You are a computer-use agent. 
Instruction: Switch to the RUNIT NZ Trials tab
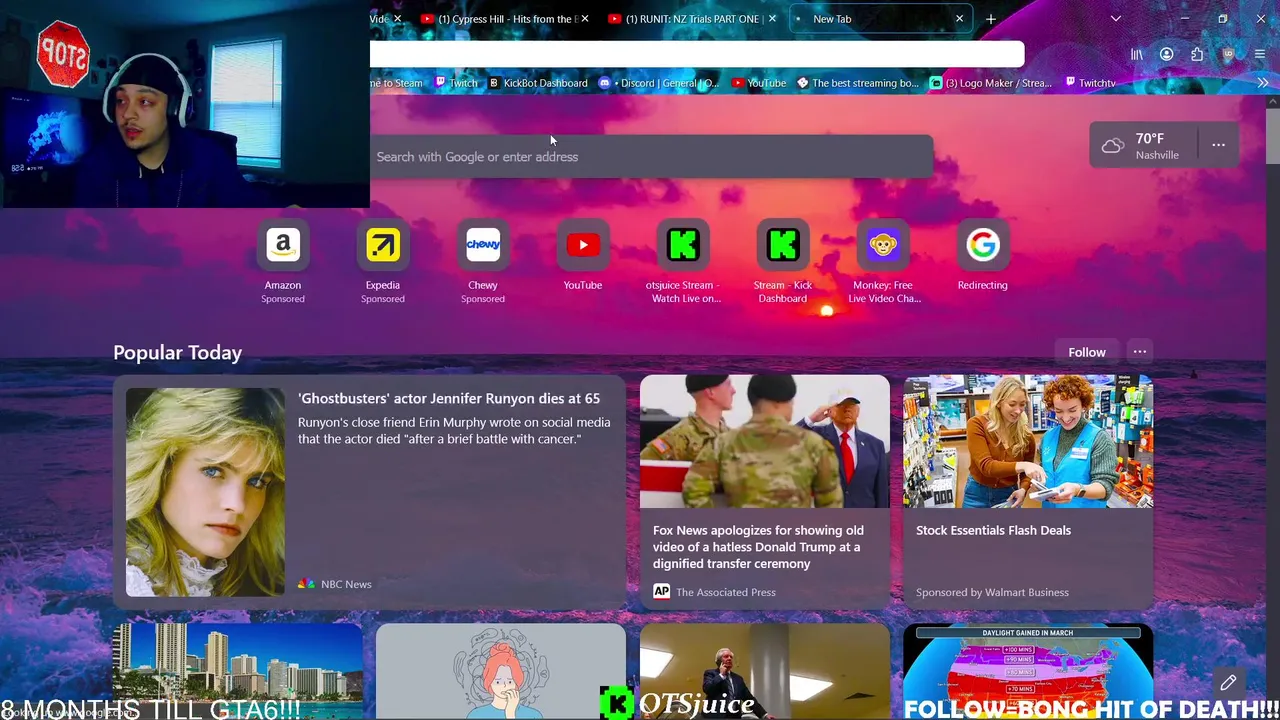pos(693,19)
